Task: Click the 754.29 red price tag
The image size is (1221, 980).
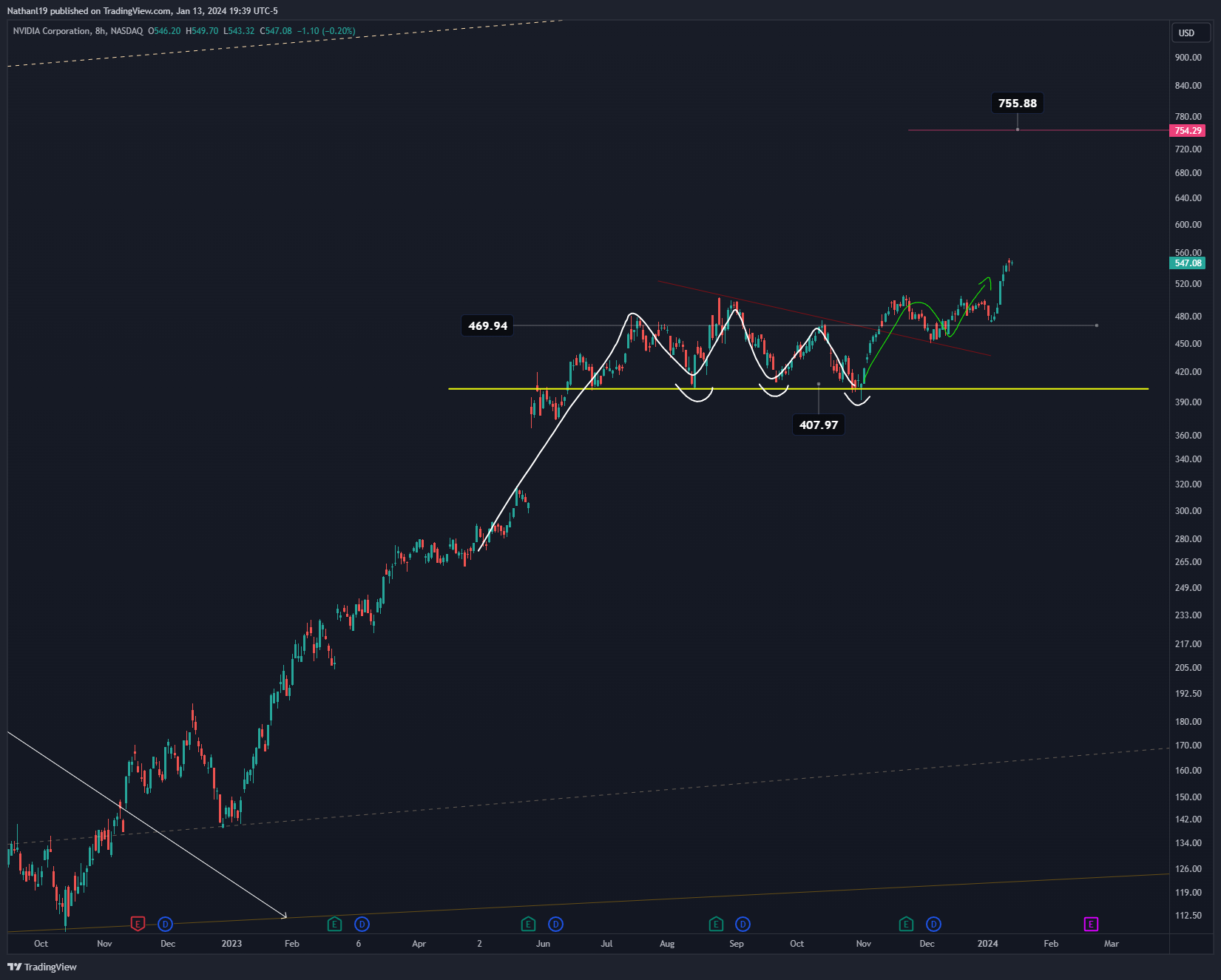Action: click(1187, 130)
